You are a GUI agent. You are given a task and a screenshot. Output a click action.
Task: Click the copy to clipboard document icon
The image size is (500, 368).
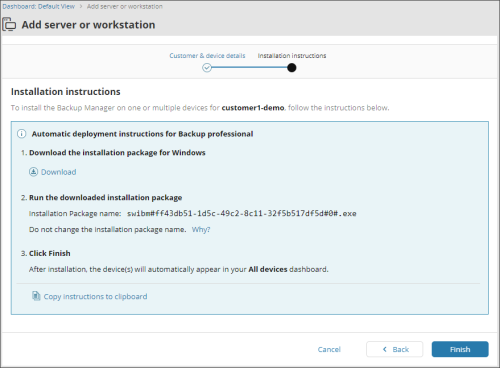click(x=36, y=296)
